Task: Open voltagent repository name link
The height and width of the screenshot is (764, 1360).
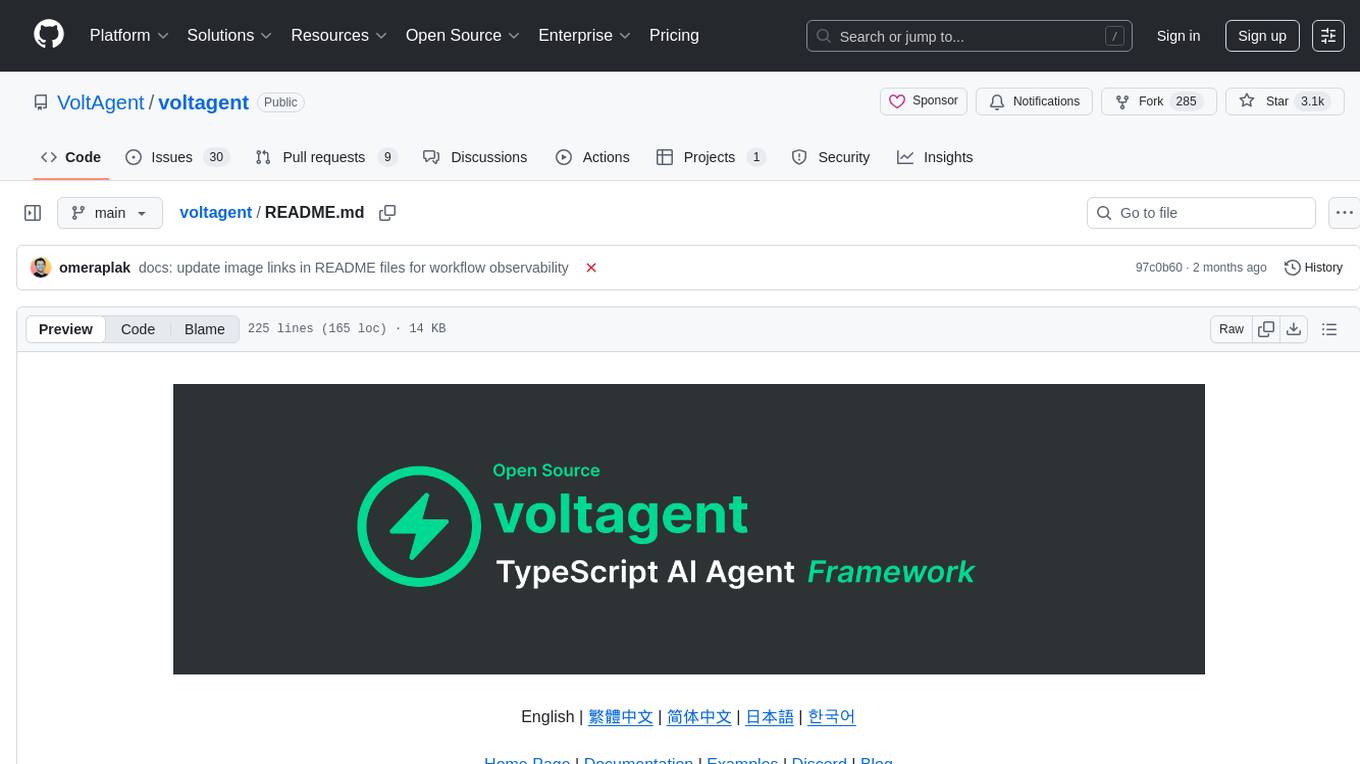Action: click(203, 102)
